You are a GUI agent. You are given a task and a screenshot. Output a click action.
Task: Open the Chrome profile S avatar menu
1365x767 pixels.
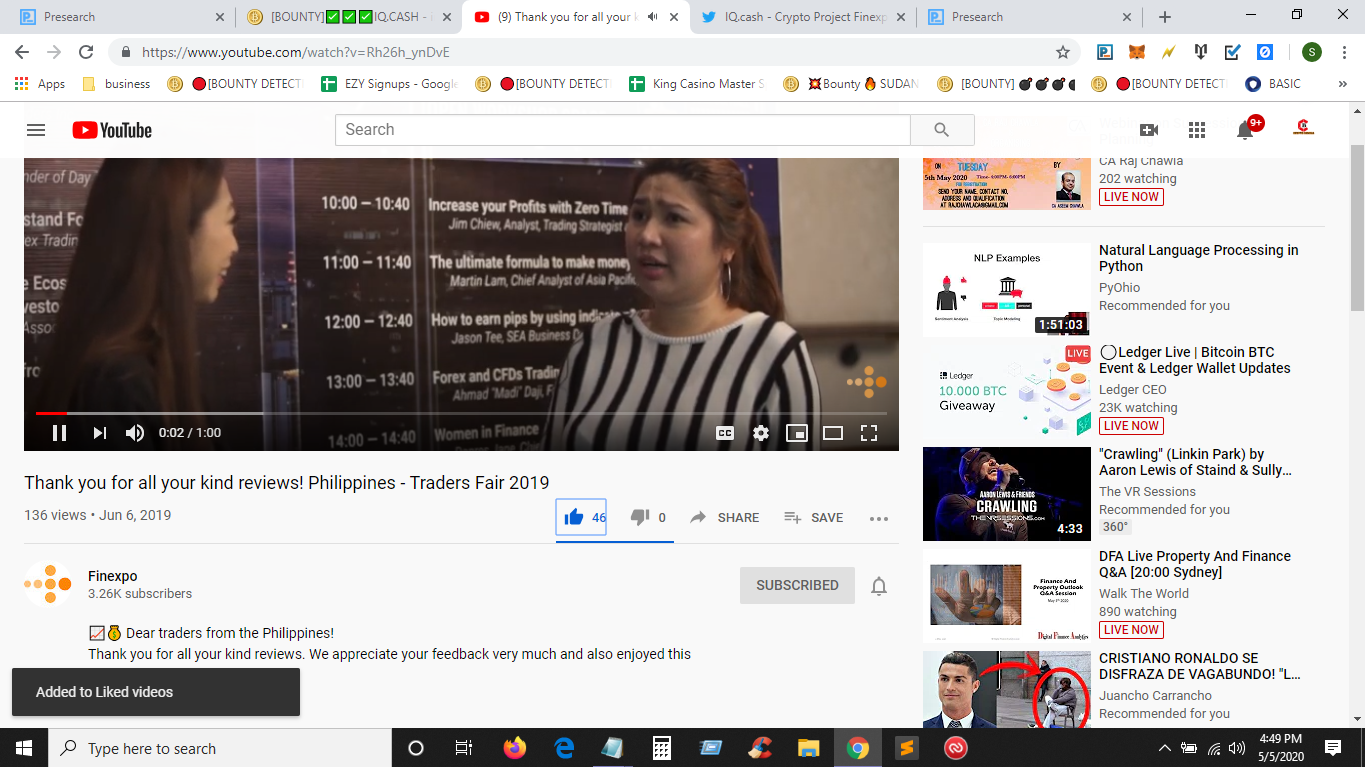(x=1312, y=52)
